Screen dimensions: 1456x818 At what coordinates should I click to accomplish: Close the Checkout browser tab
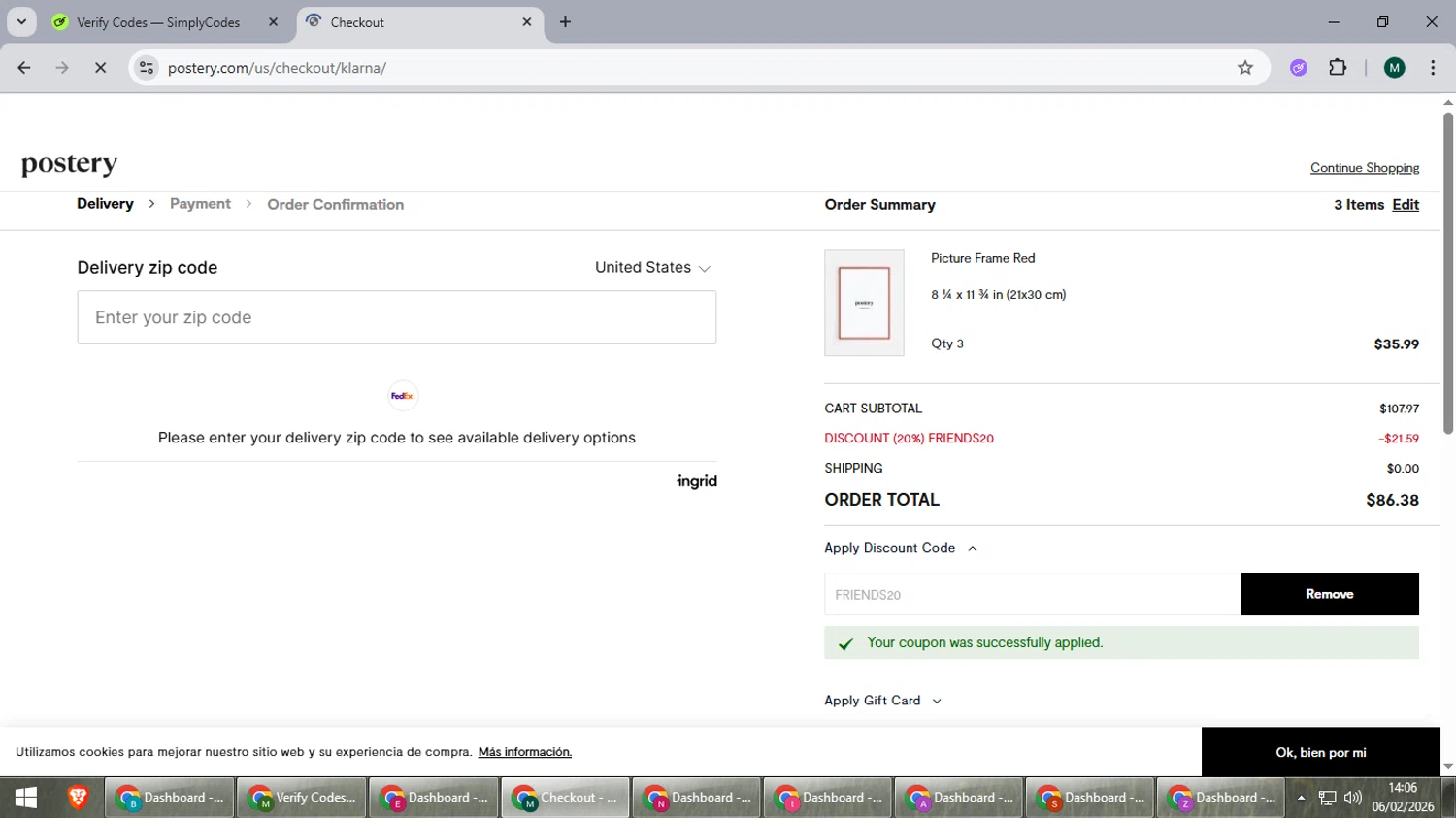[x=527, y=22]
